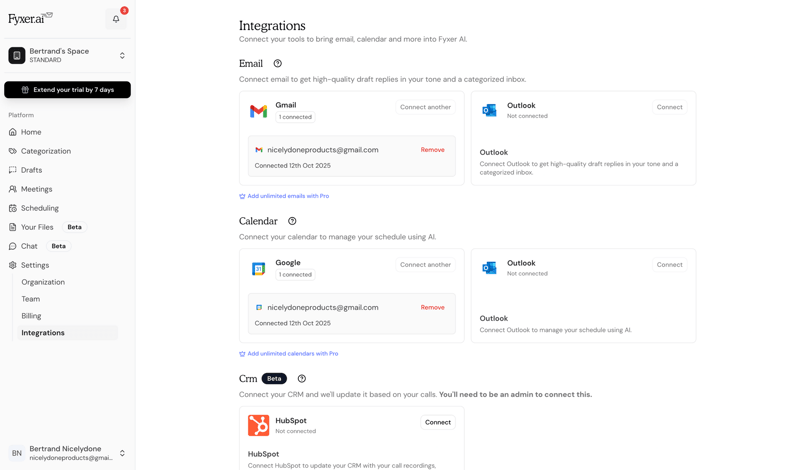Viewport: 800px width, 470px height.
Task: Collapse the Settings sidebar section
Action: tap(35, 265)
